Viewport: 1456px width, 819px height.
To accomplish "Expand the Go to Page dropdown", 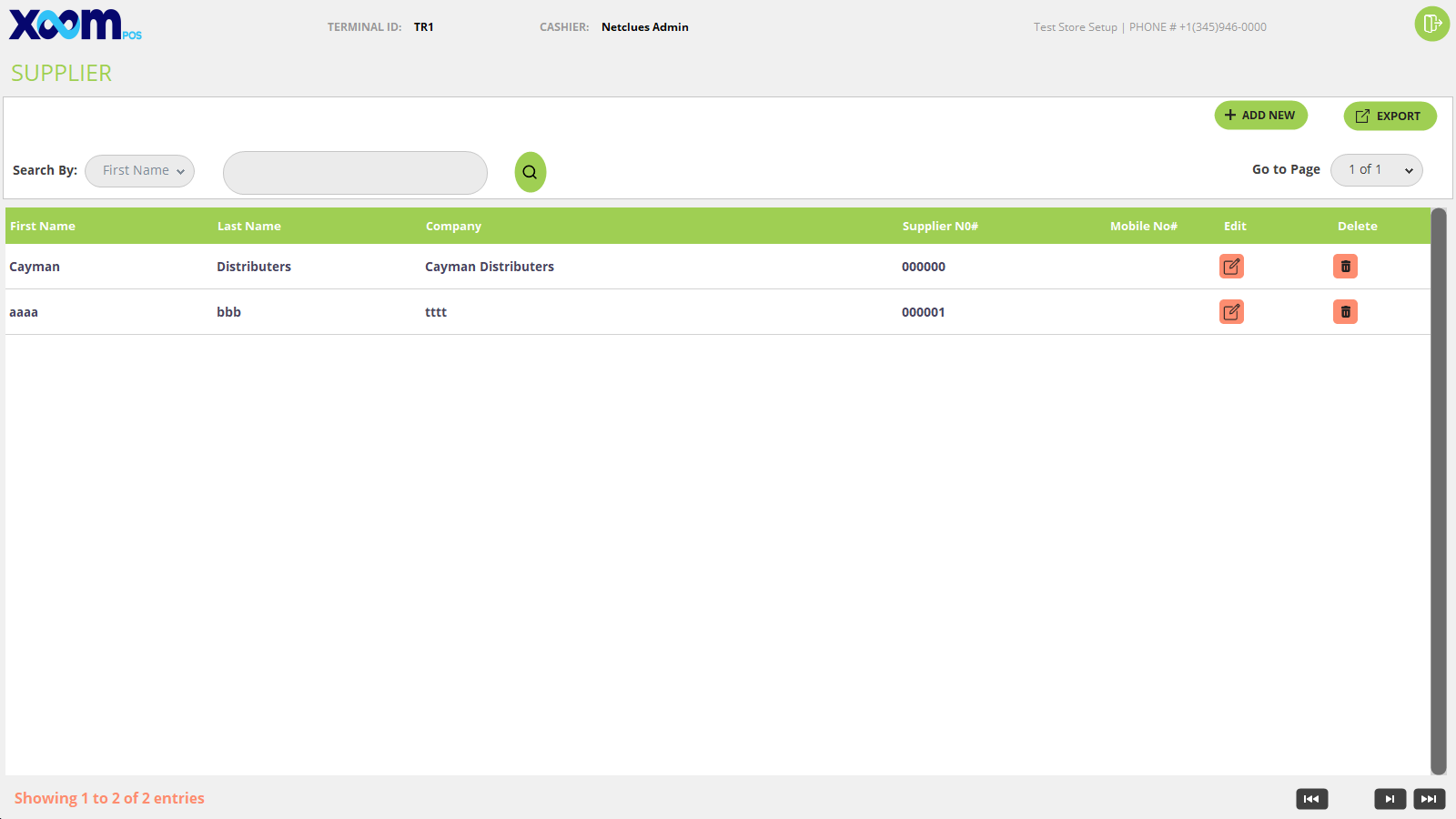I will point(1376,170).
